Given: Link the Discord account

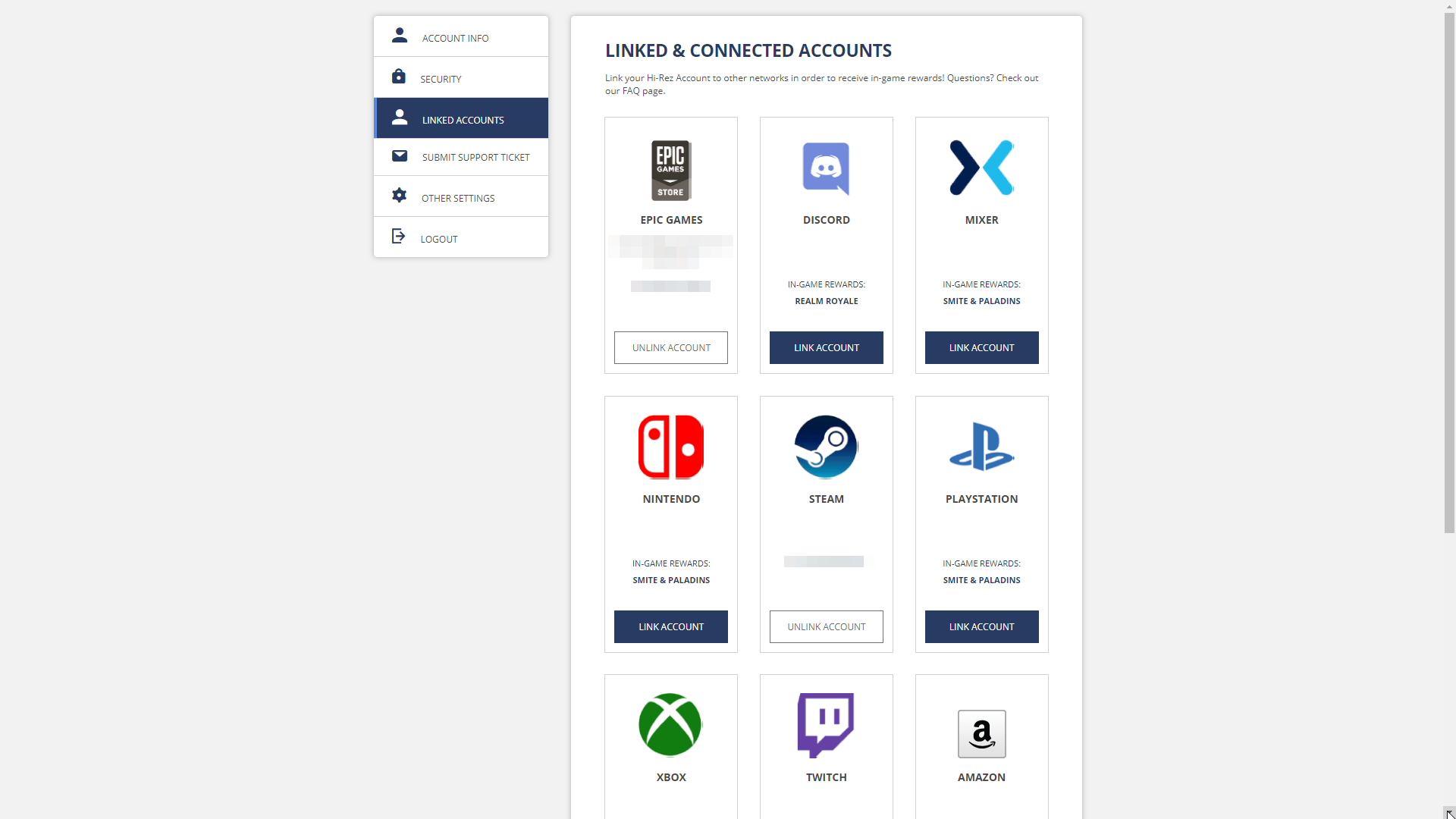Looking at the screenshot, I should [827, 347].
